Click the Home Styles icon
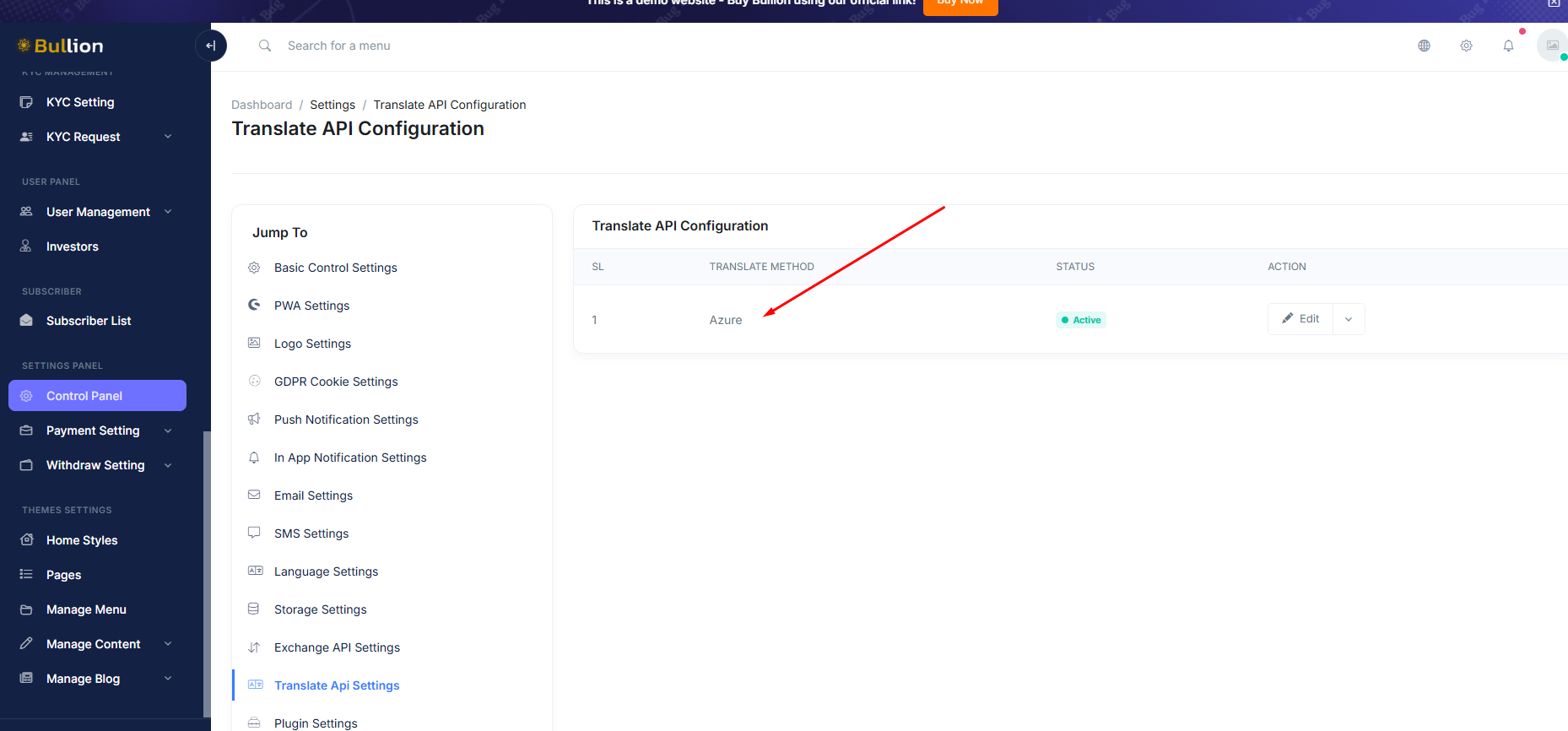This screenshot has height=731, width=1568. [26, 540]
